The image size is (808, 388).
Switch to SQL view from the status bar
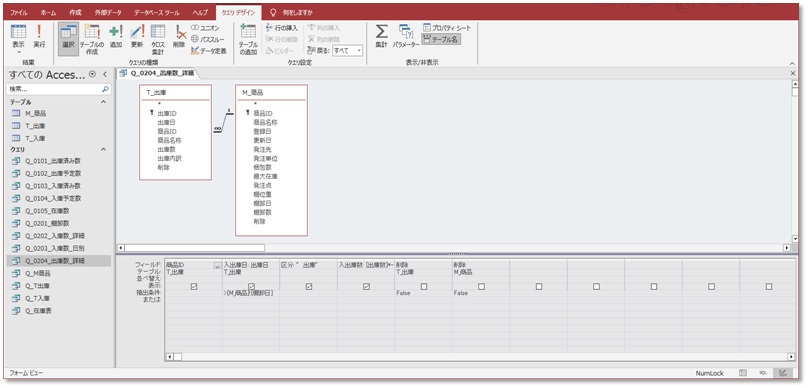(763, 373)
